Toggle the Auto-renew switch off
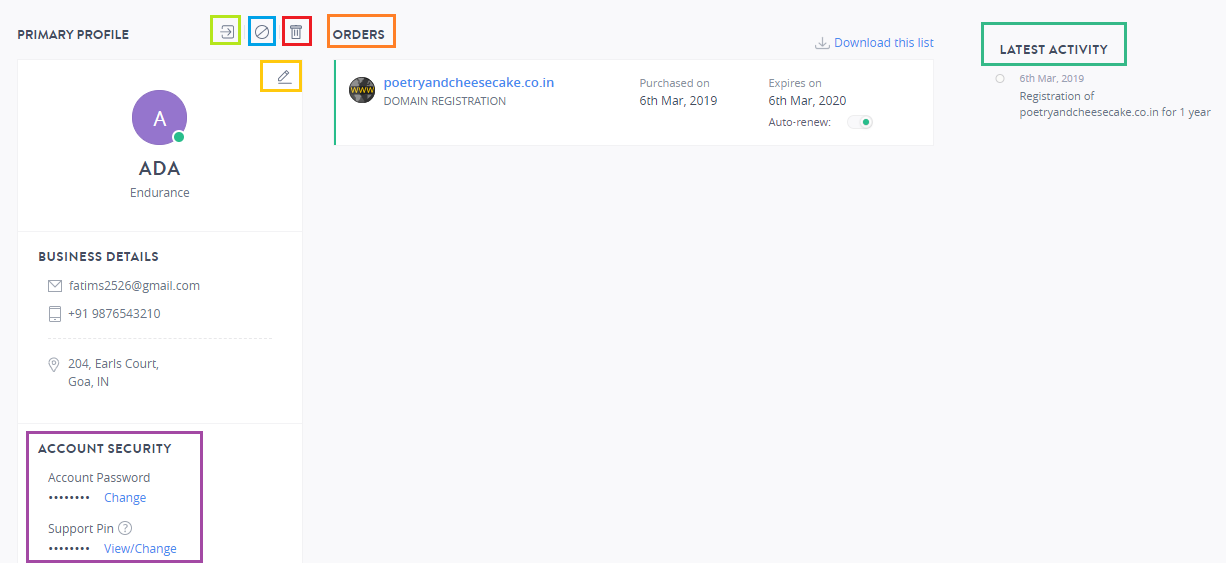 pos(860,122)
